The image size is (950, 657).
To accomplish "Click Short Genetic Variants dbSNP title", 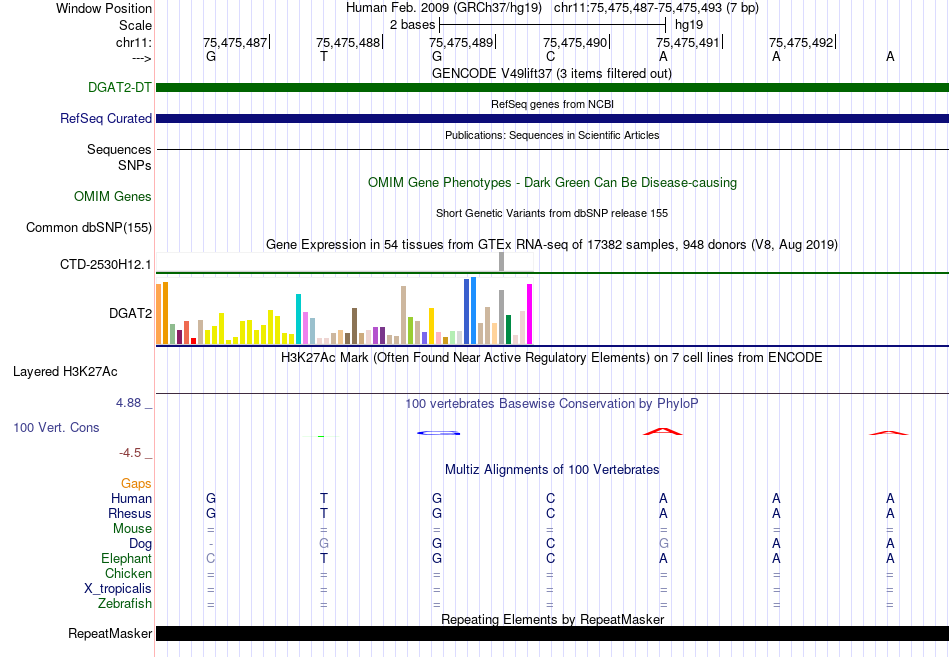I will pyautogui.click(x=552, y=213).
